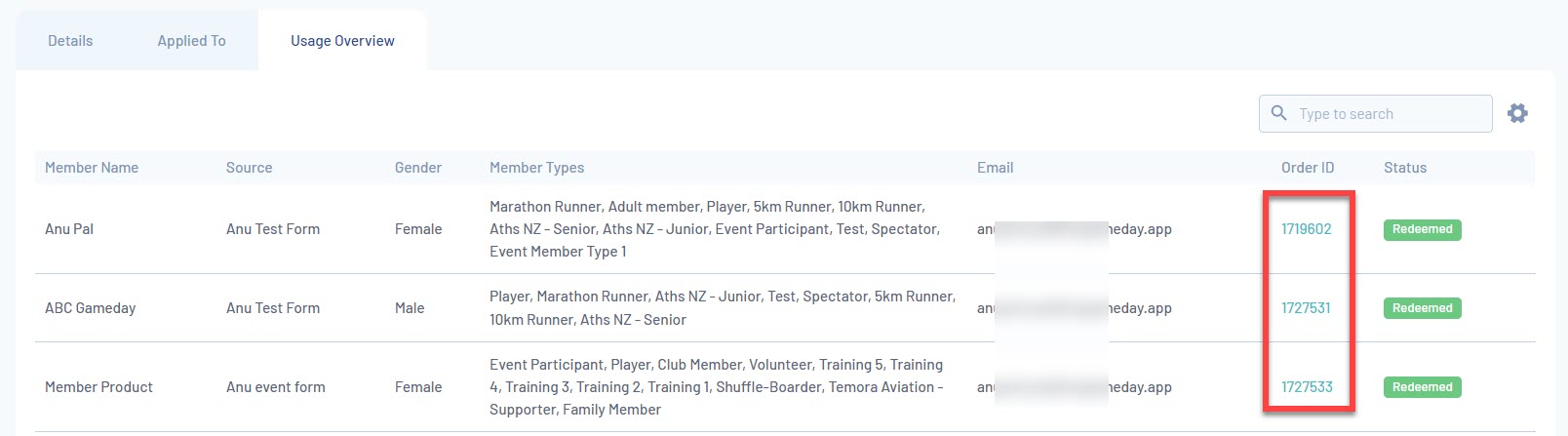Image resolution: width=1568 pixels, height=436 pixels.
Task: Select the Usage Overview tab
Action: point(342,41)
